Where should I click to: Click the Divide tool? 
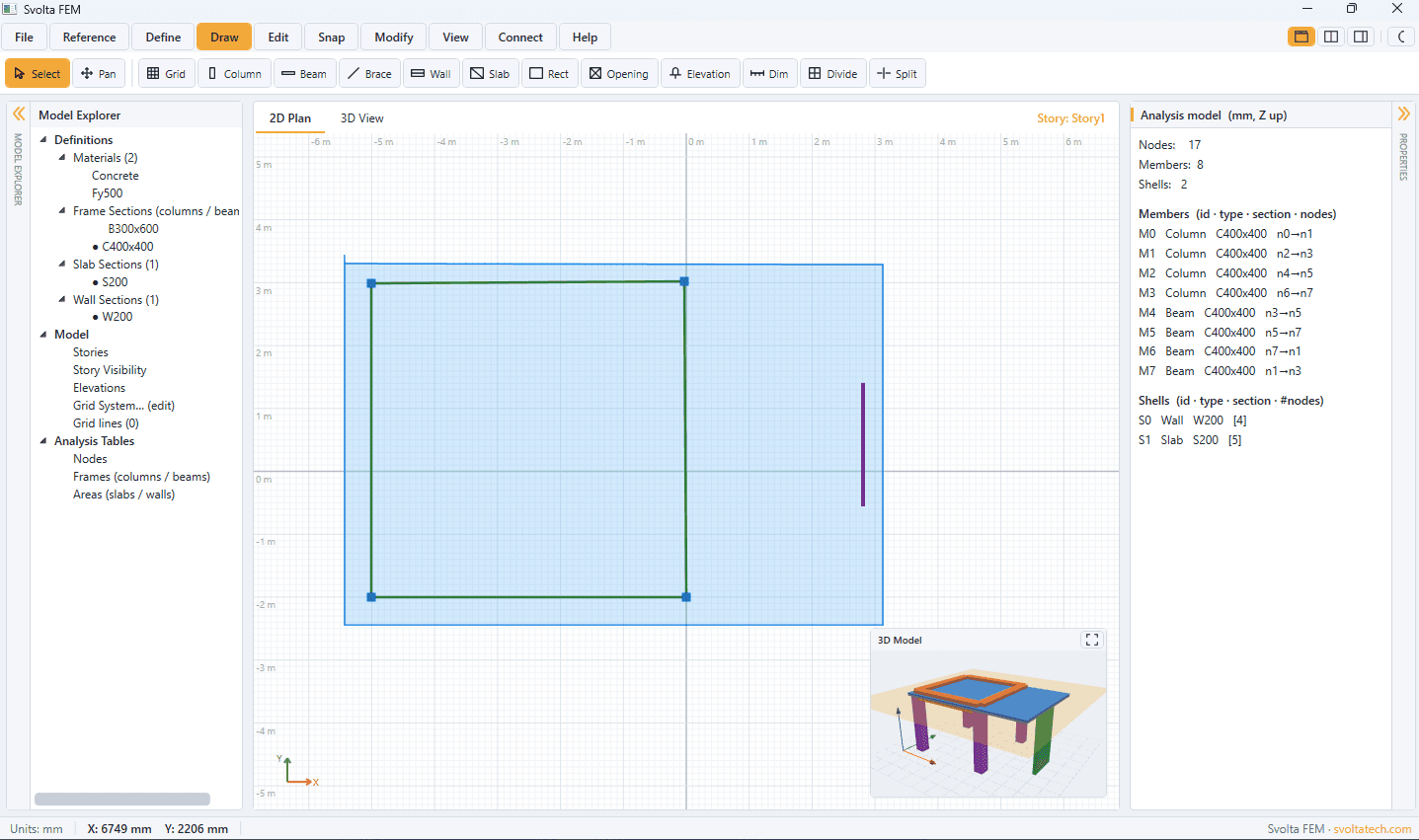[833, 74]
